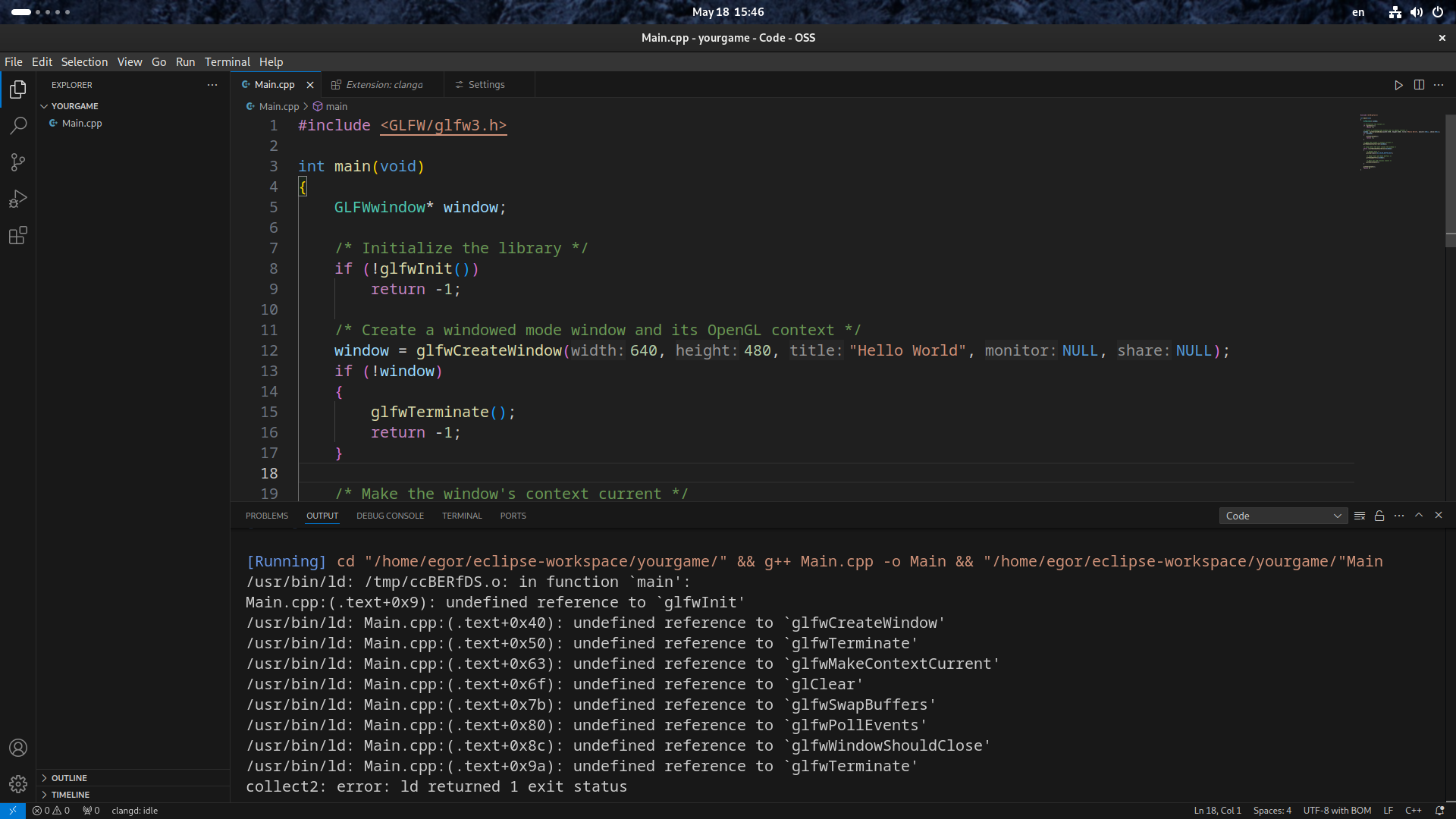
Task: Toggle output auto-scroll lock
Action: [1379, 516]
